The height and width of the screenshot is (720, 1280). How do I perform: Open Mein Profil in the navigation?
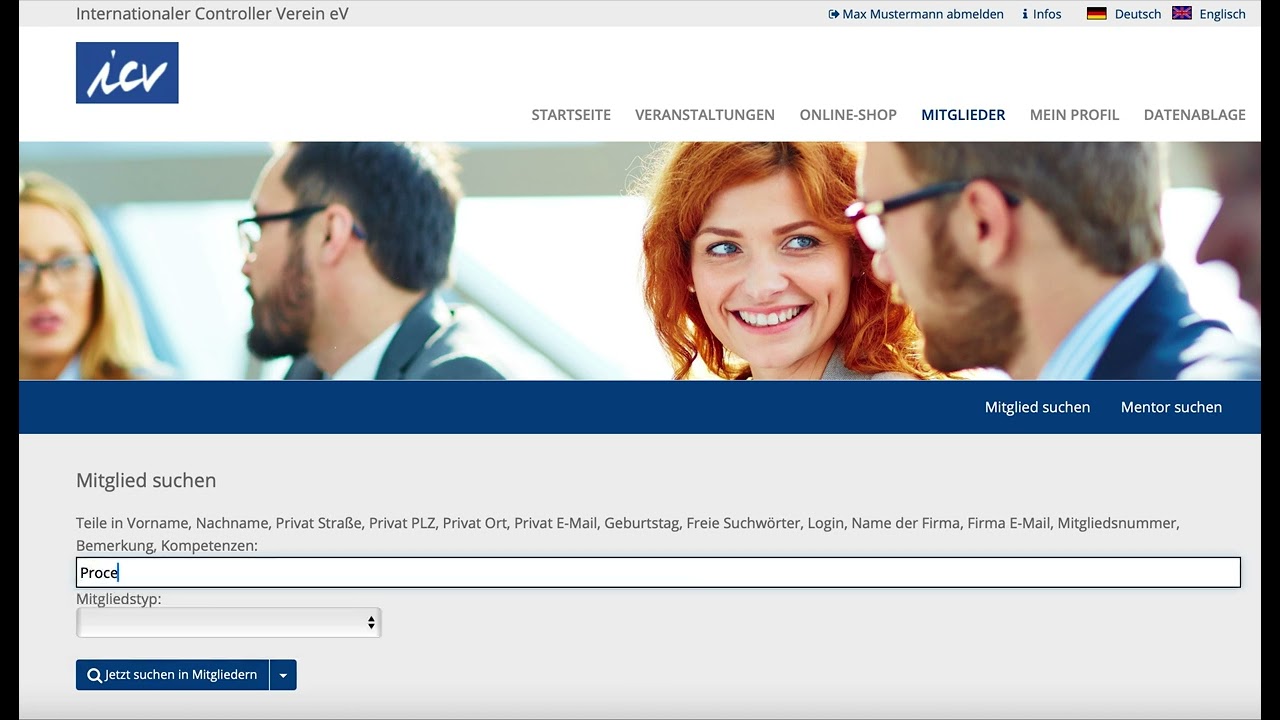point(1075,115)
